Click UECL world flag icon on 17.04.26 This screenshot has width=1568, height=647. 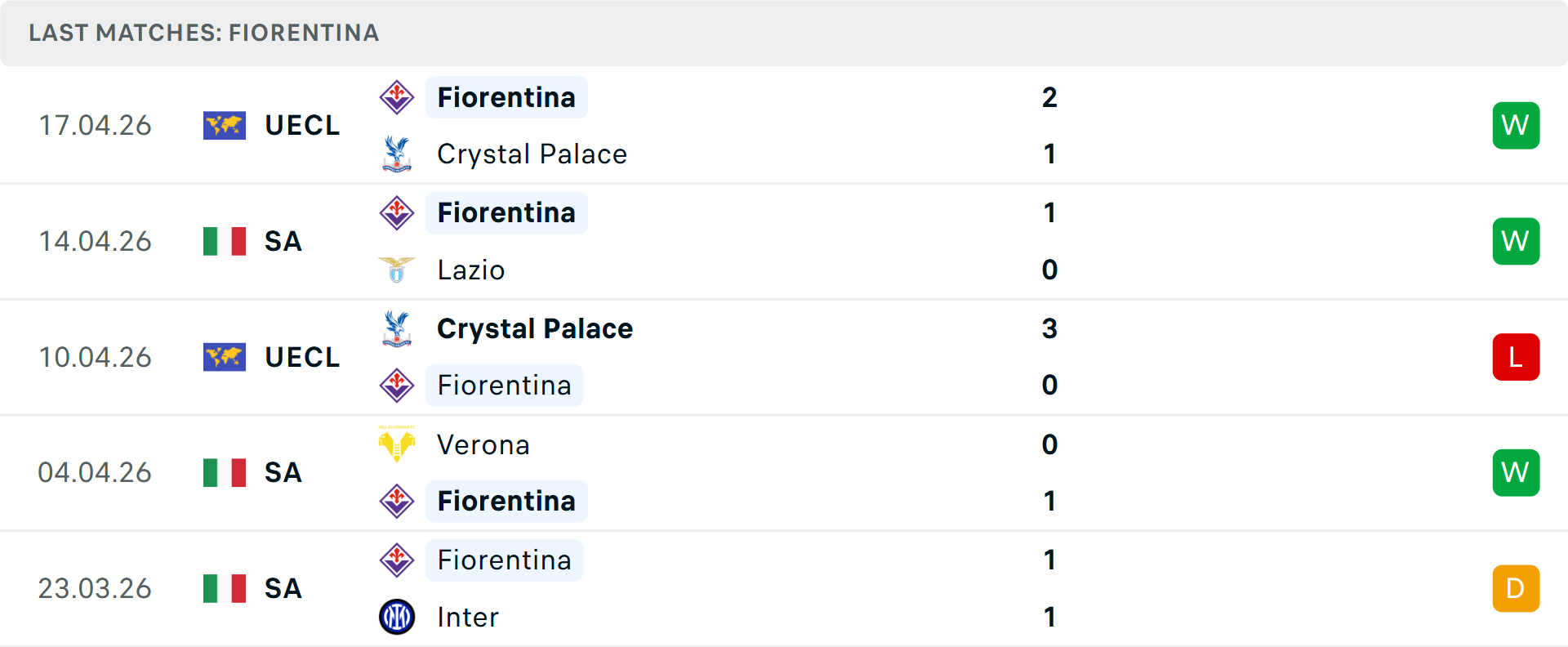(225, 125)
